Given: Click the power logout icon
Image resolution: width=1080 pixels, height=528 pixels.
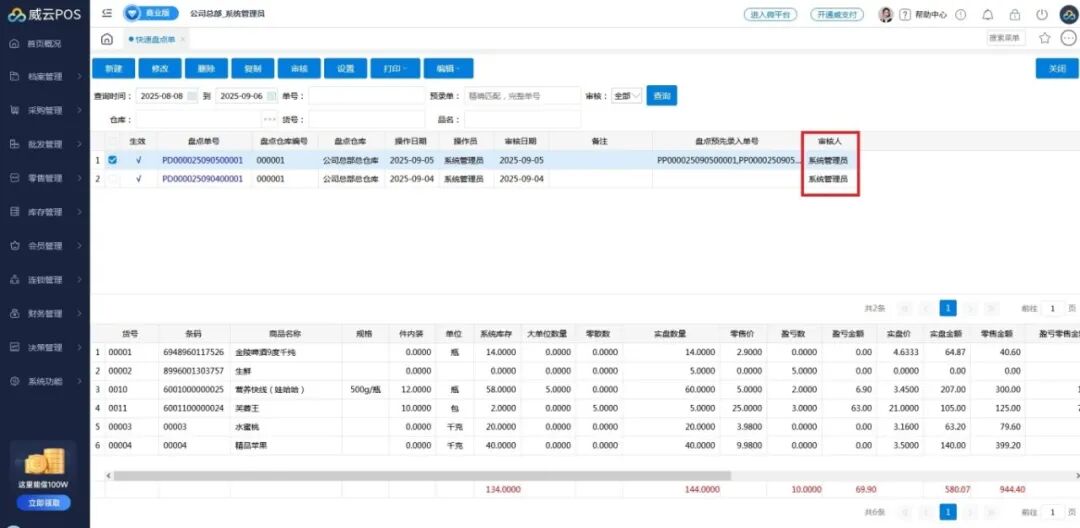Looking at the screenshot, I should [1042, 15].
